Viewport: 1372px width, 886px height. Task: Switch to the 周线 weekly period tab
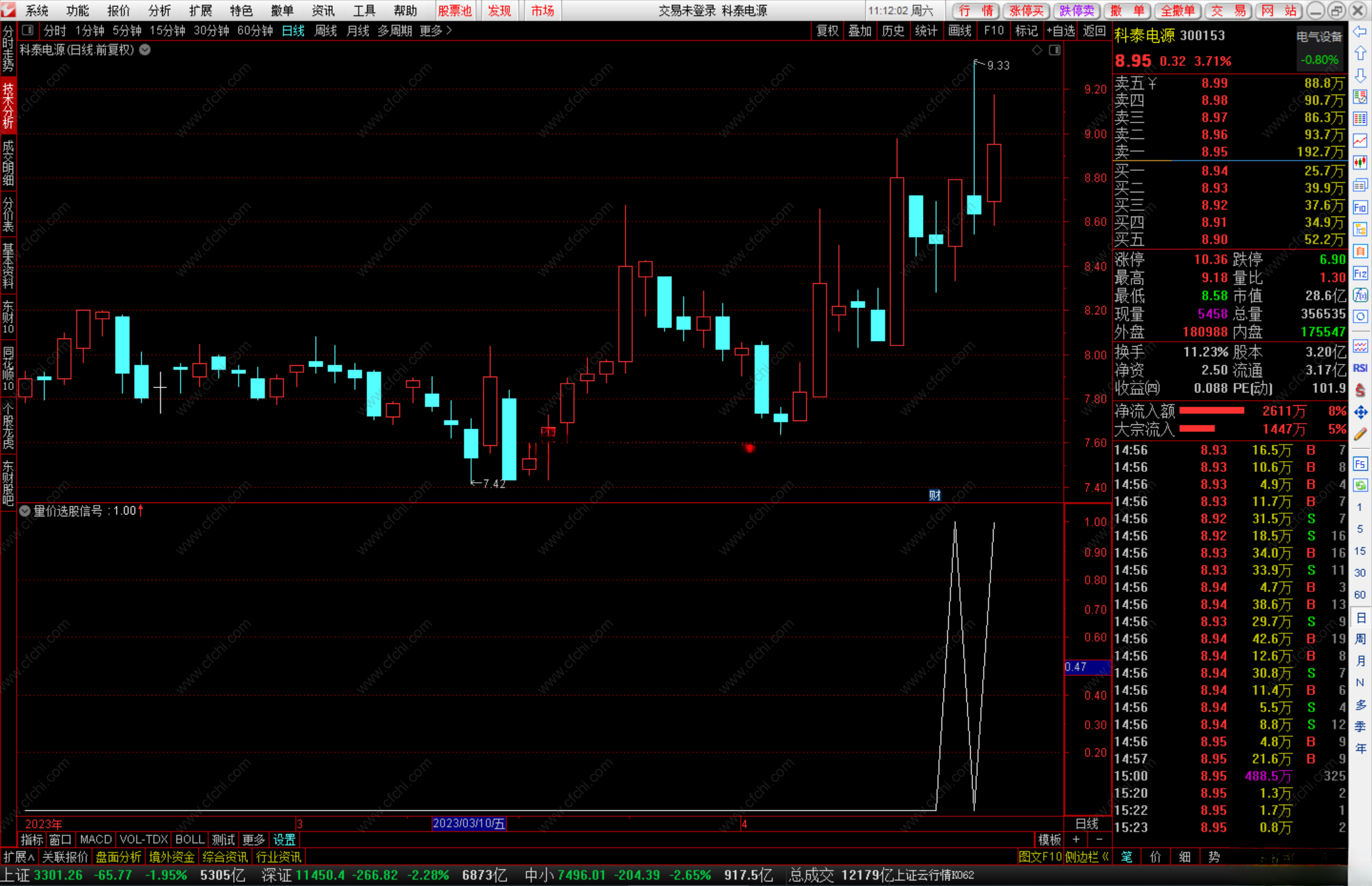(x=325, y=30)
